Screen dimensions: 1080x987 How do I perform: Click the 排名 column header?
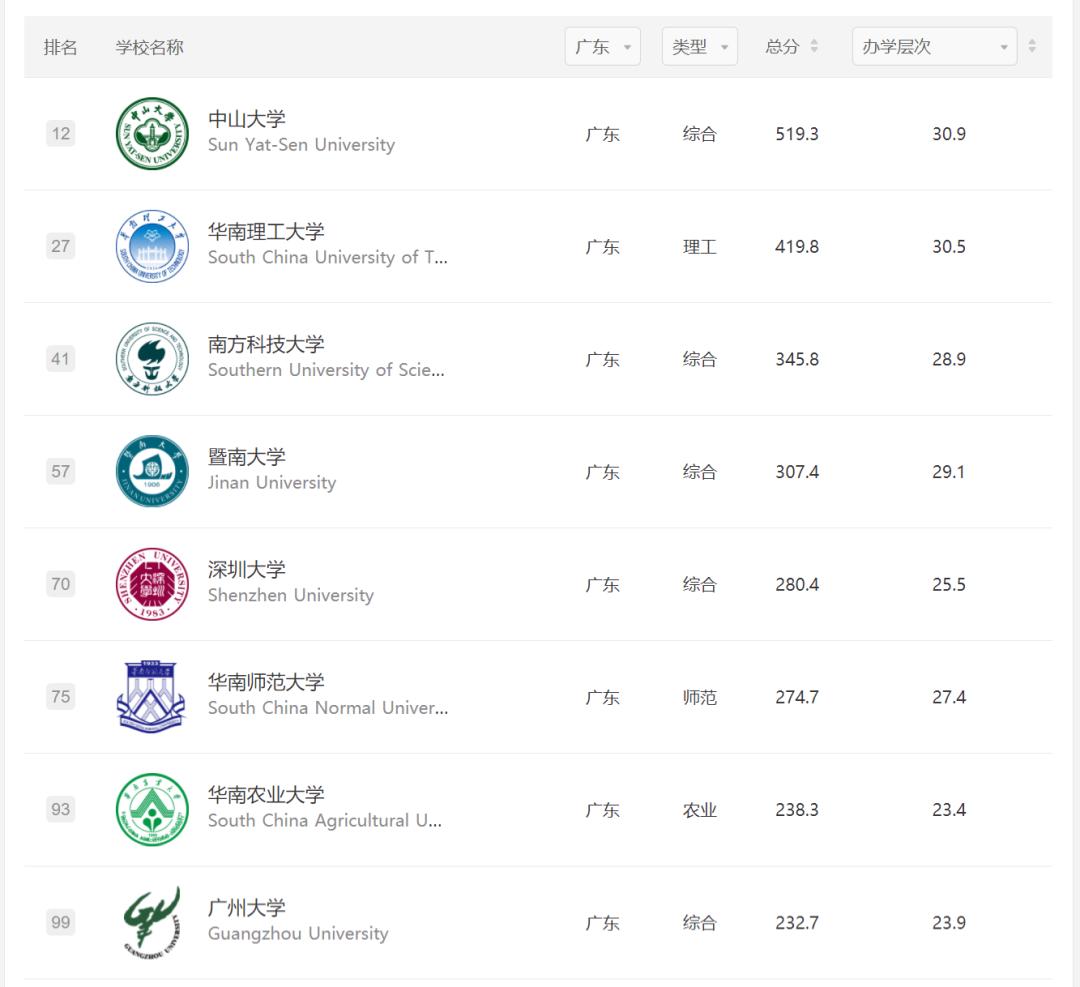pyautogui.click(x=61, y=46)
